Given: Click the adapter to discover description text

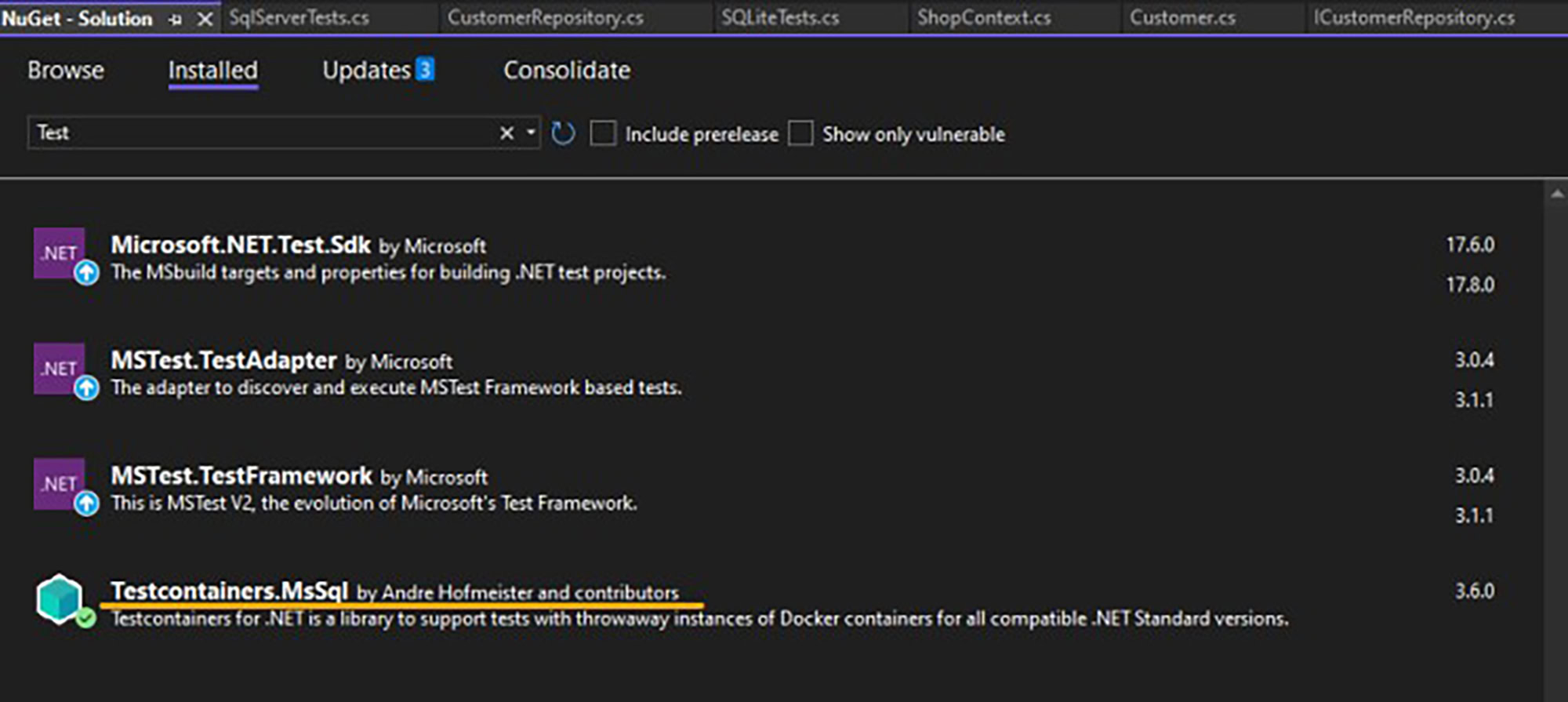Looking at the screenshot, I should click(396, 387).
